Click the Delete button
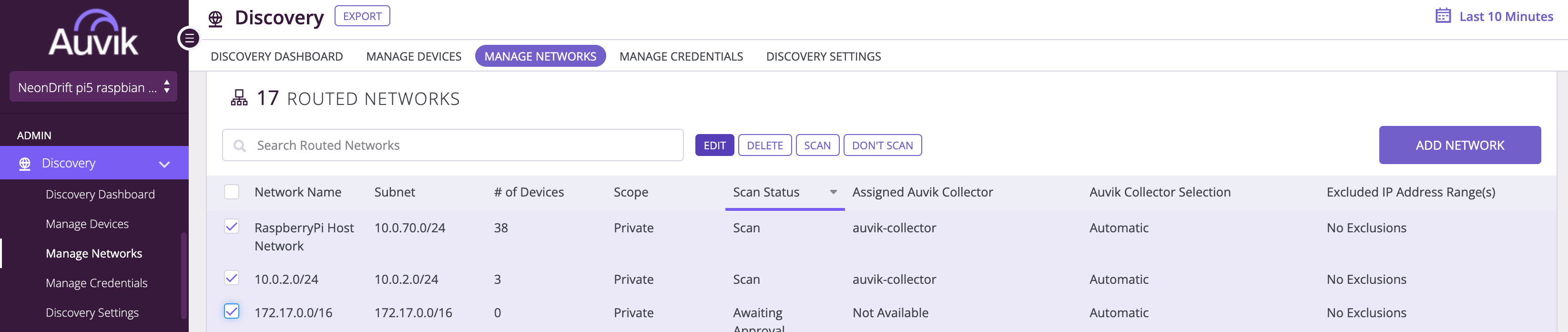Viewport: 1568px width, 332px height. click(x=764, y=145)
